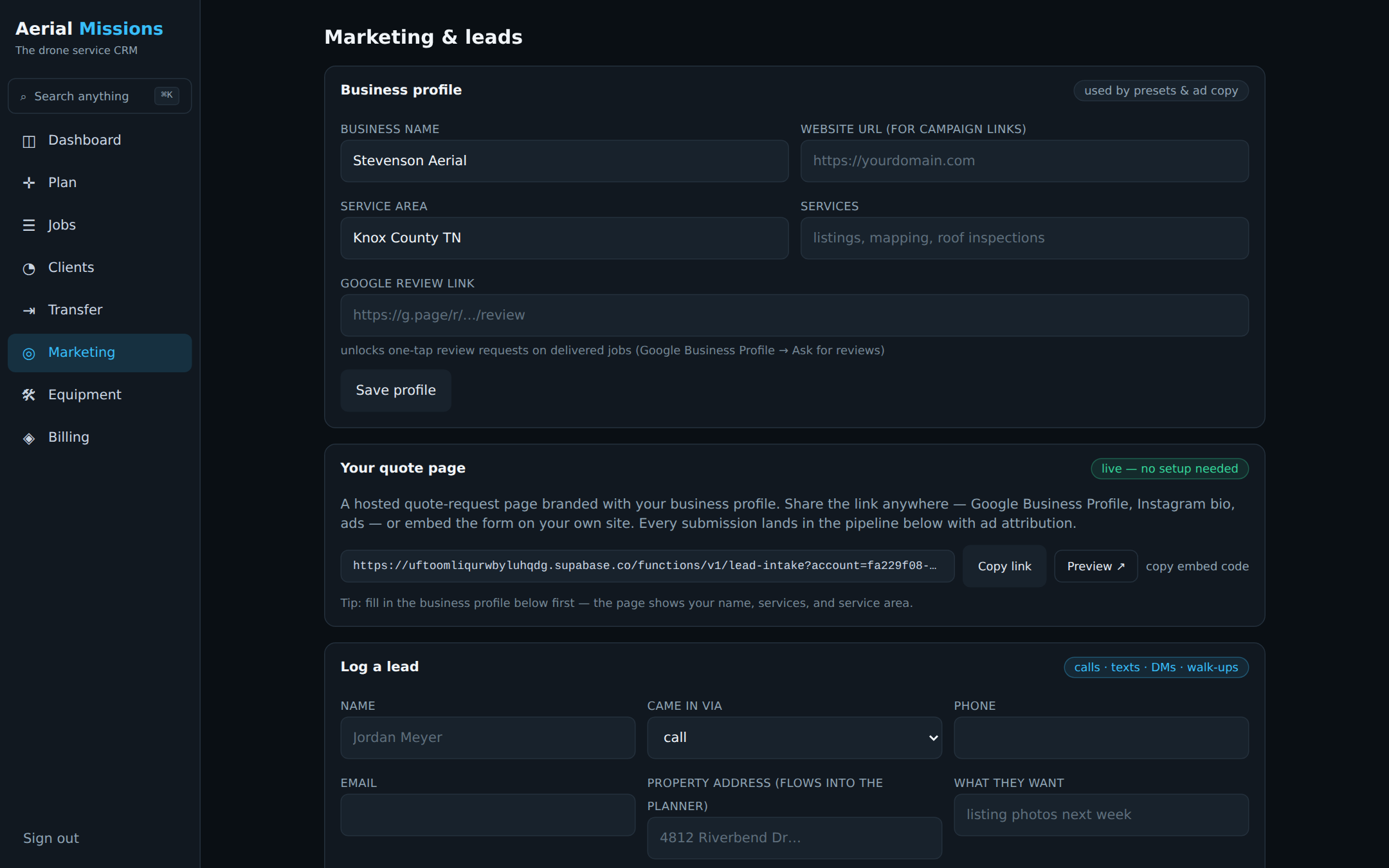Click the Dashboard grid icon in sidebar
This screenshot has height=868, width=1389.
29,141
